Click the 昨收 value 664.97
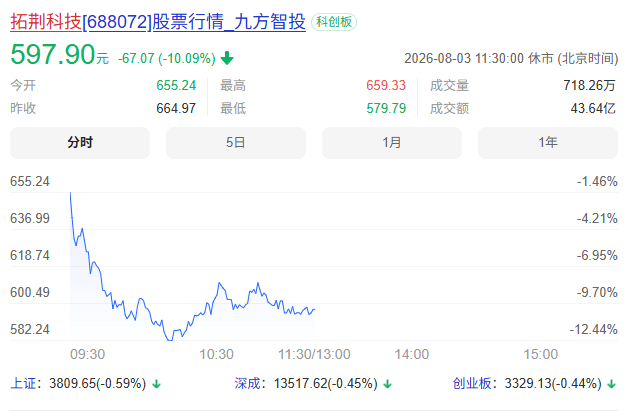 pyautogui.click(x=176, y=108)
